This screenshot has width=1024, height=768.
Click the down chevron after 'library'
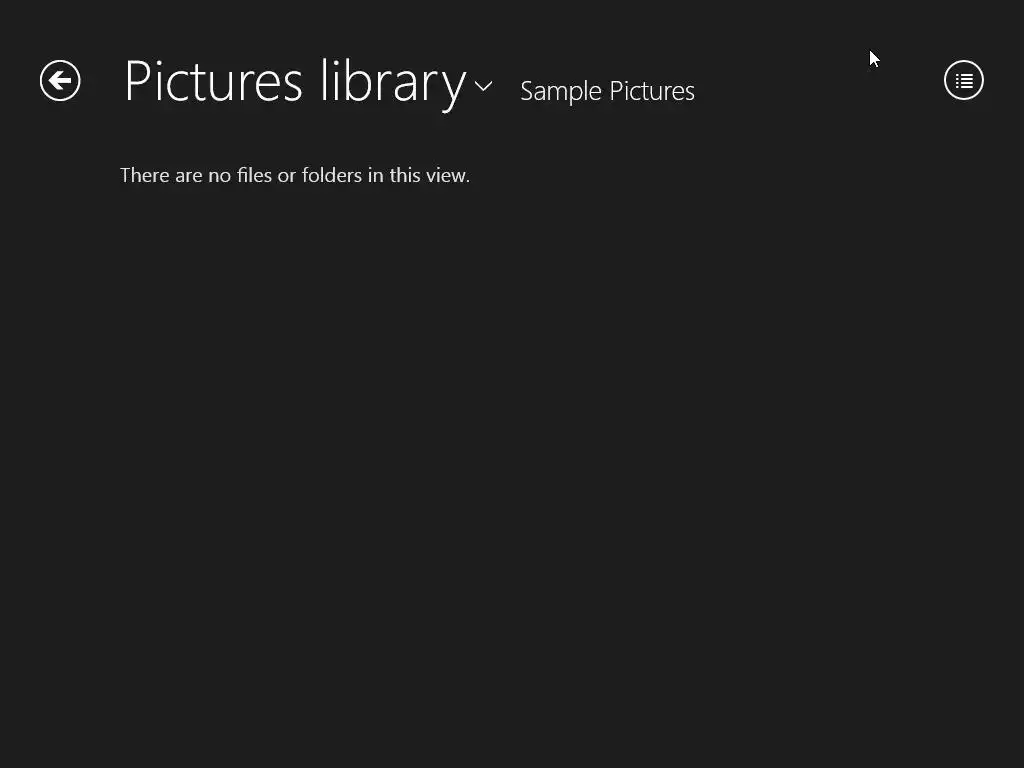tap(483, 86)
